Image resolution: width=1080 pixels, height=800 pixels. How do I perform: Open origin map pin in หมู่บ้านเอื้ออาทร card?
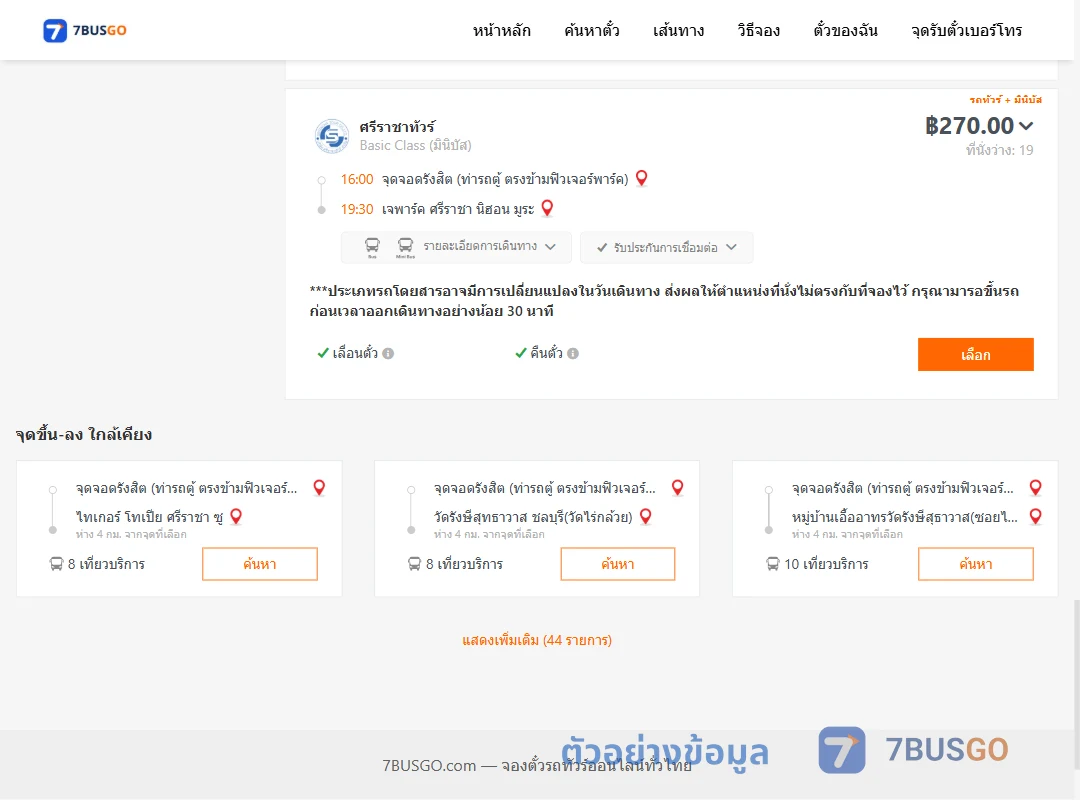pyautogui.click(x=1035, y=488)
